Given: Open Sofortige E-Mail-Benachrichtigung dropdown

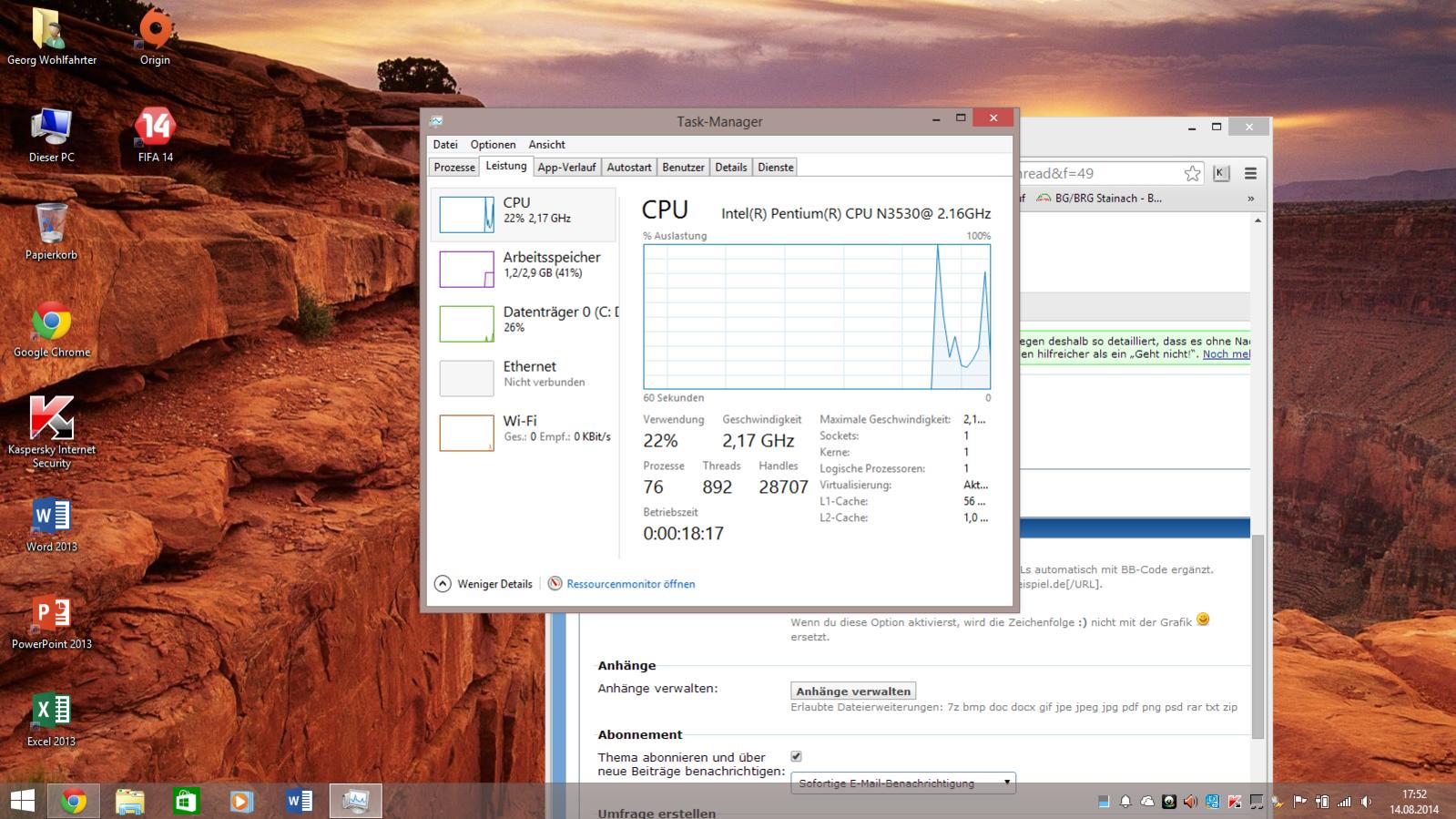Looking at the screenshot, I should point(902,783).
